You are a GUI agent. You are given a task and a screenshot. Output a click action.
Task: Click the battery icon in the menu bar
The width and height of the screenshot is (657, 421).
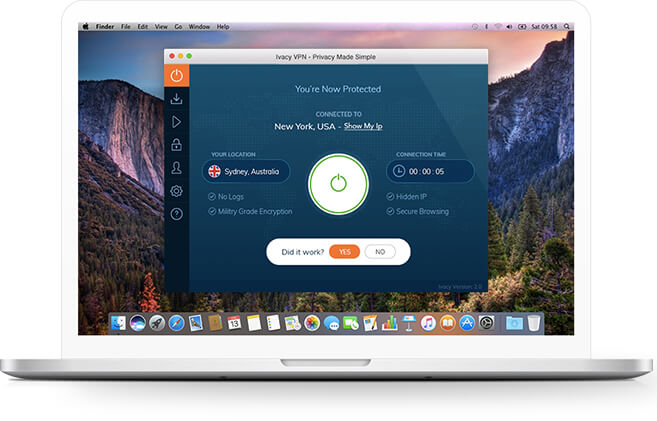522,26
